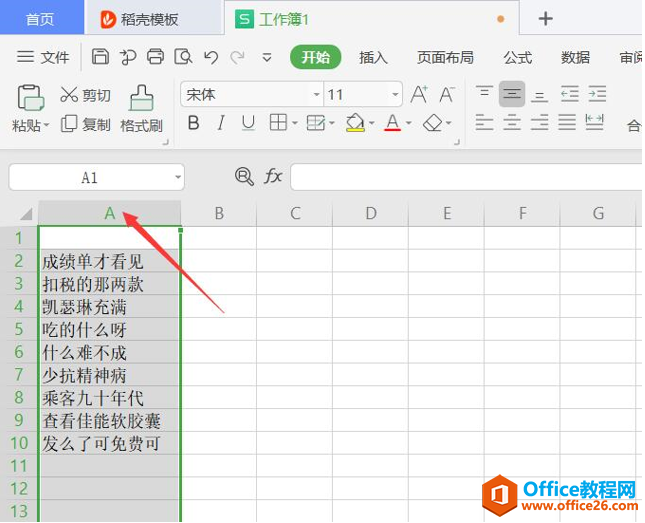Open the Name Box dropdown arrow
Image resolution: width=645 pixels, height=523 pixels.
click(x=178, y=177)
